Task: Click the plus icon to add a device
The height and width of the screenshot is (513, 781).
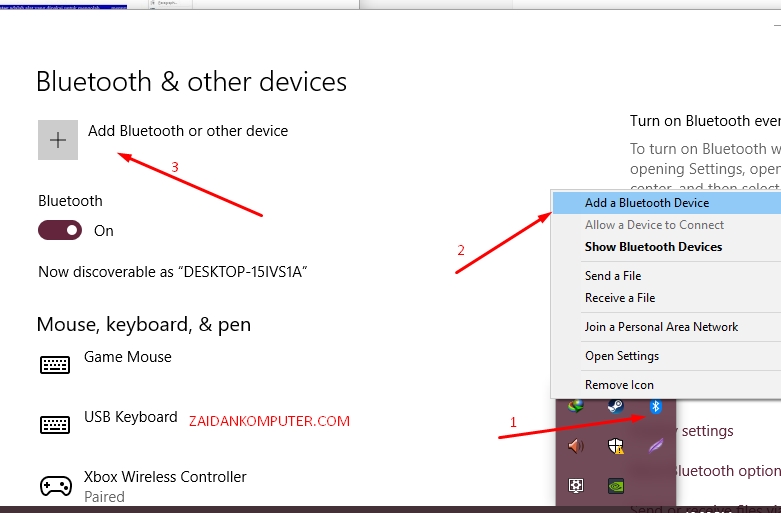Action: click(58, 140)
